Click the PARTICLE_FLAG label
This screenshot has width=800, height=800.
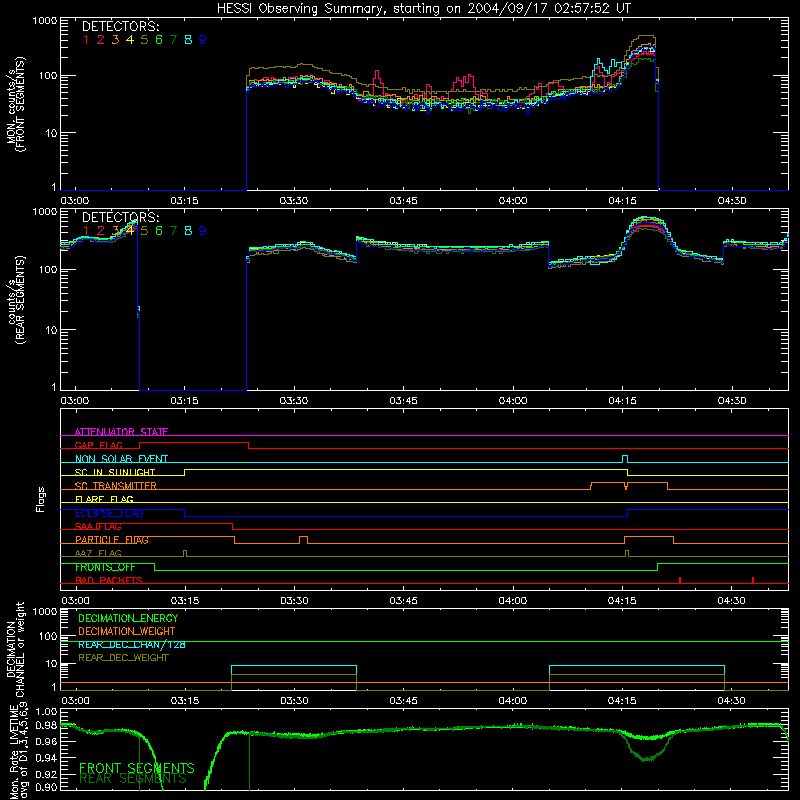112,540
